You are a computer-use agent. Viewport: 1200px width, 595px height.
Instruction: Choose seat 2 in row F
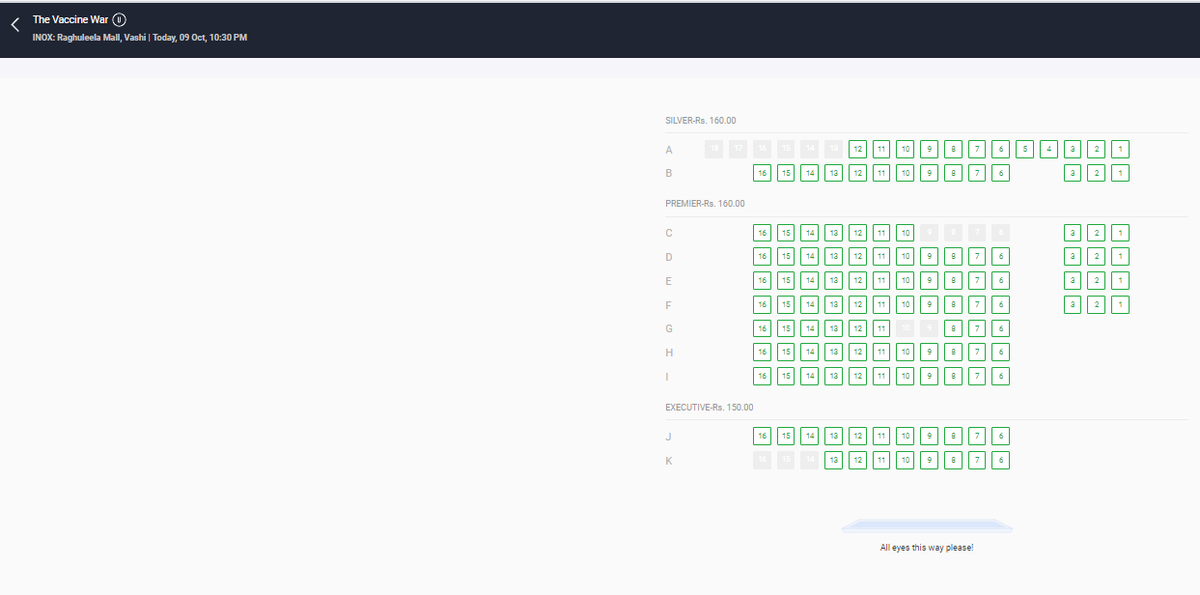point(1097,304)
